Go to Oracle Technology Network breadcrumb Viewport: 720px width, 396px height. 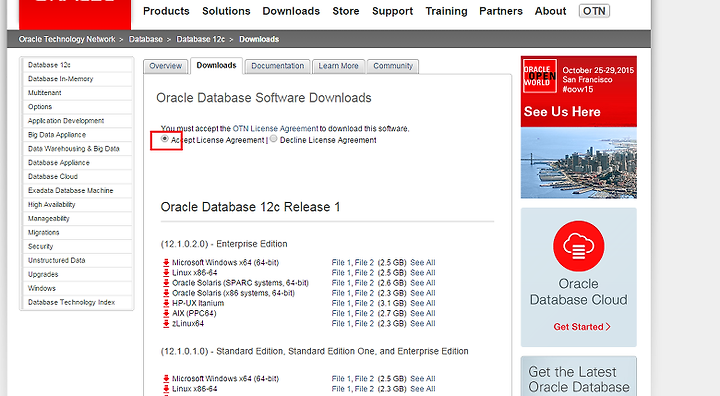[x=67, y=40]
